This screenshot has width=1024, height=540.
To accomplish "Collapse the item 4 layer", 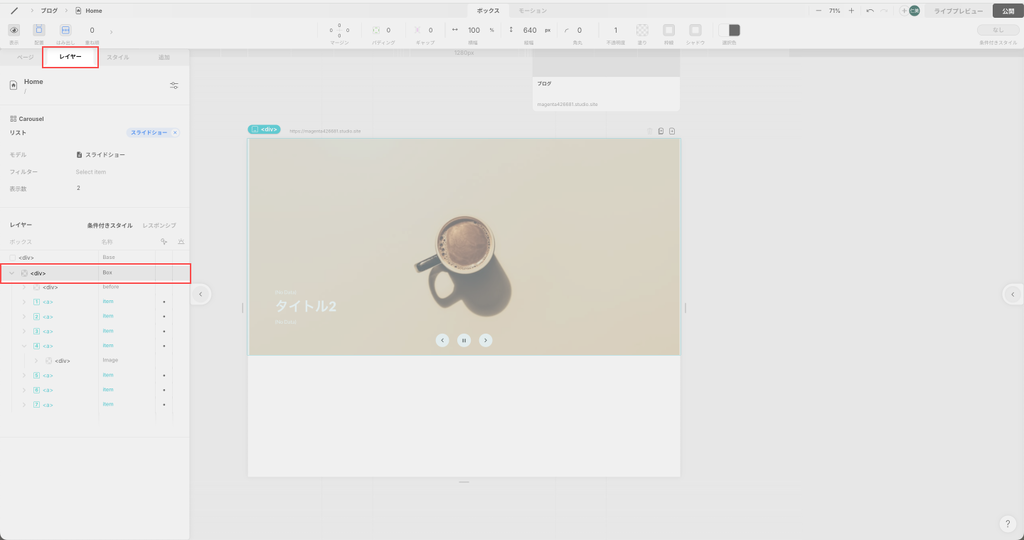I will (24, 346).
